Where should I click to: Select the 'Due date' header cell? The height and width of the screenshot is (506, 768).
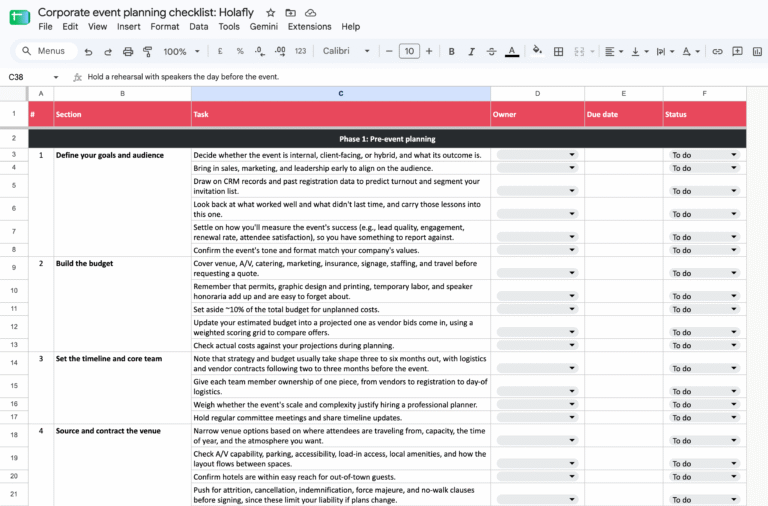(x=624, y=114)
